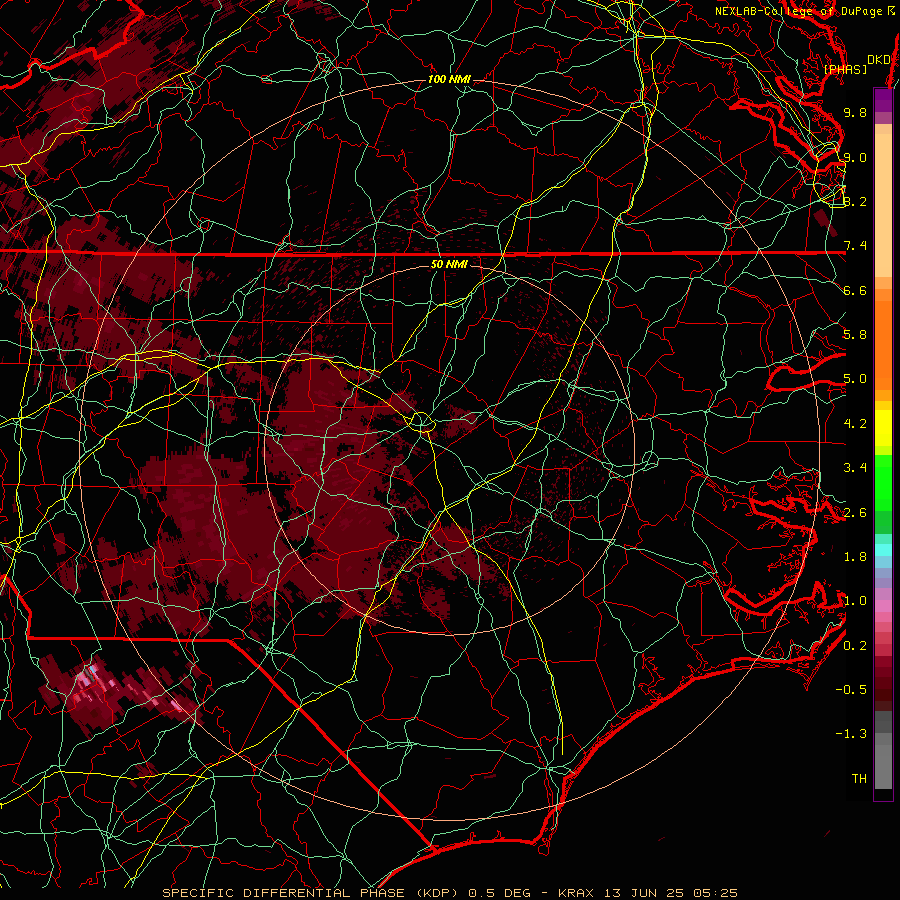Select the -1.3 value on the color scale
The image size is (900, 900).
(x=851, y=734)
